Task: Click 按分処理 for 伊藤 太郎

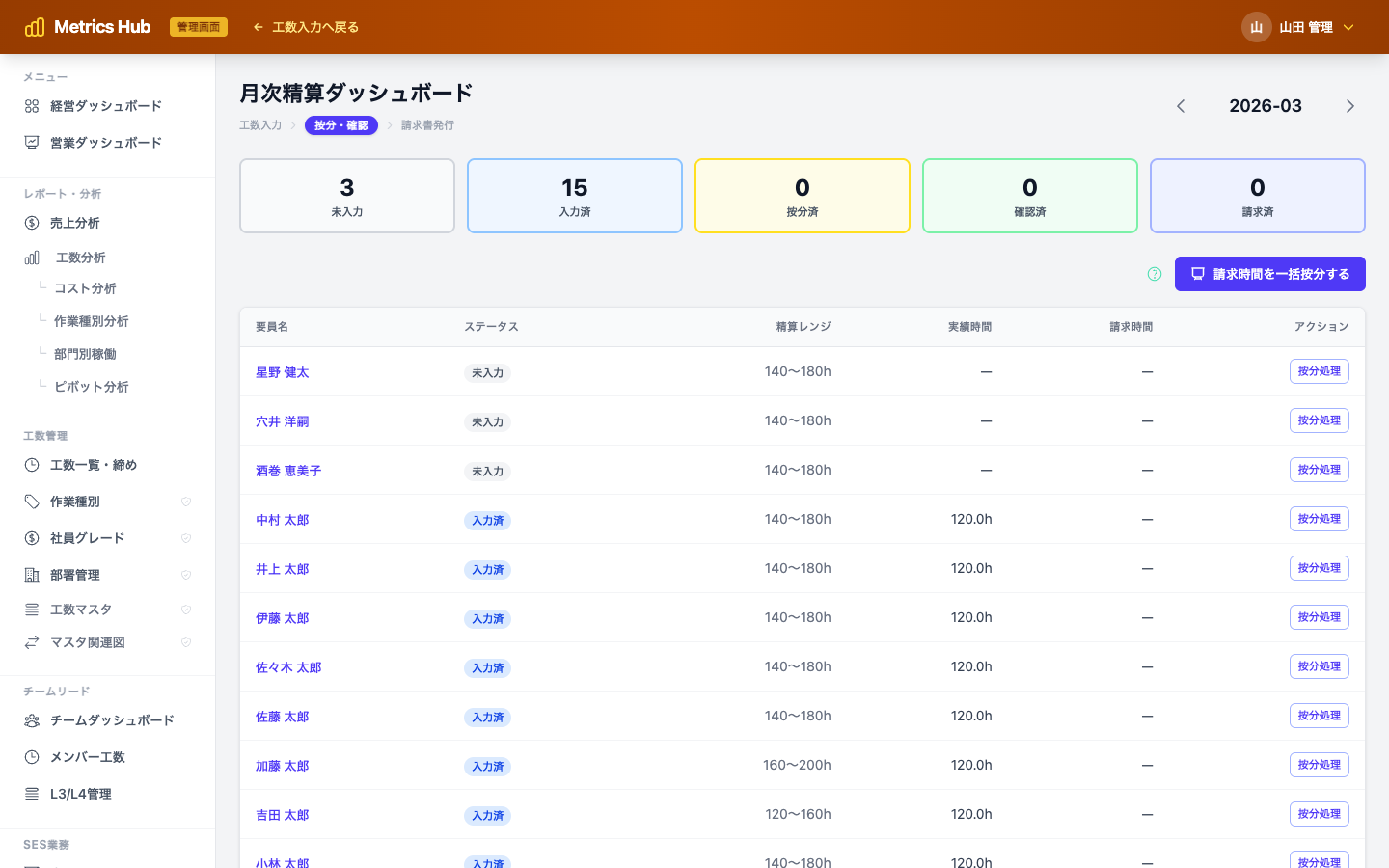Action: (x=1320, y=617)
